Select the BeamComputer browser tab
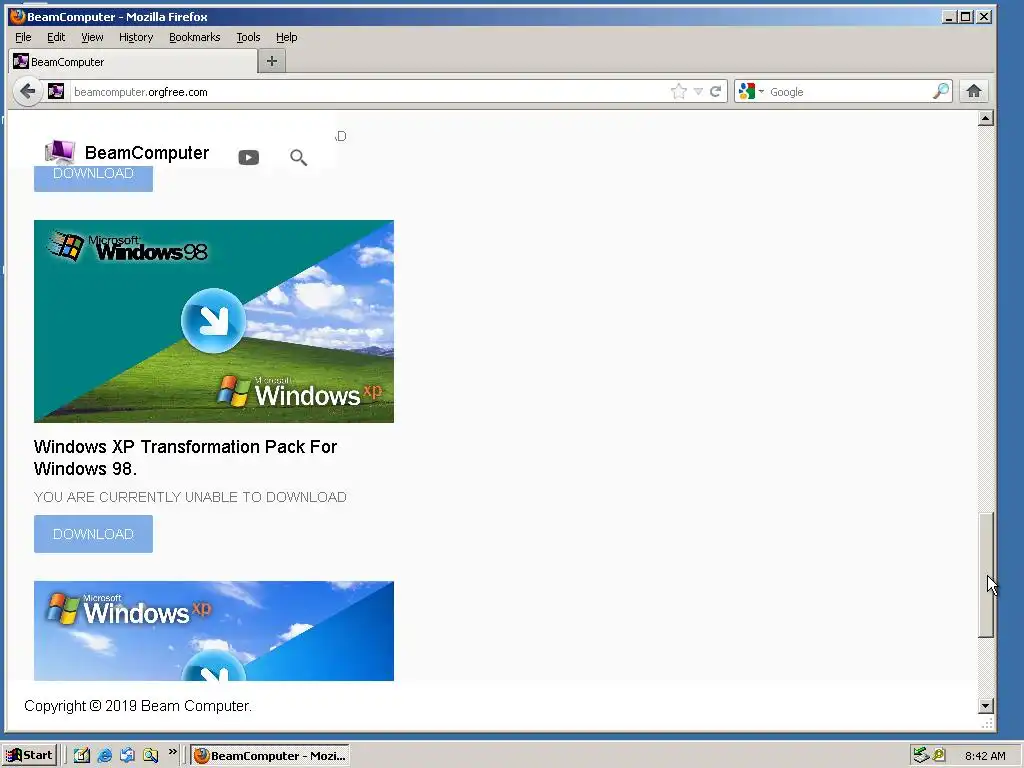The height and width of the screenshot is (768, 1024). [x=133, y=61]
